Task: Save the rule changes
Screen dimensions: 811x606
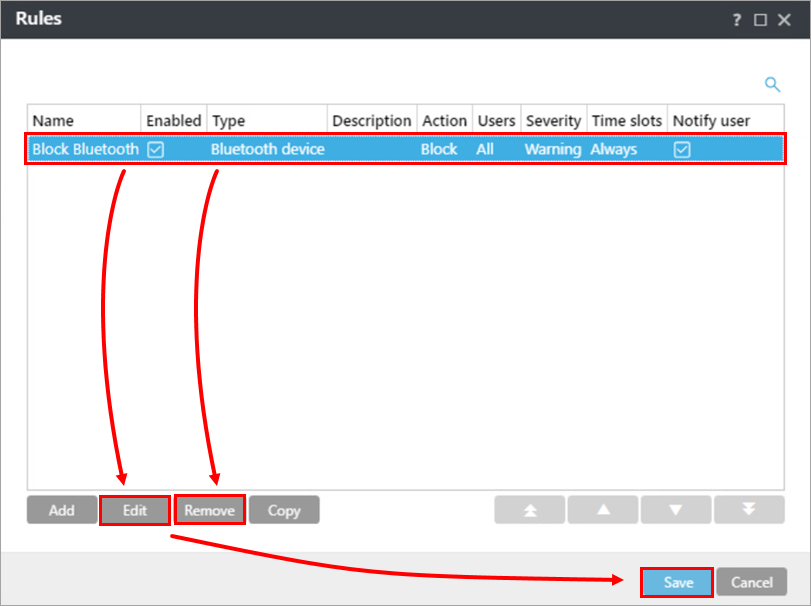Action: 677,582
